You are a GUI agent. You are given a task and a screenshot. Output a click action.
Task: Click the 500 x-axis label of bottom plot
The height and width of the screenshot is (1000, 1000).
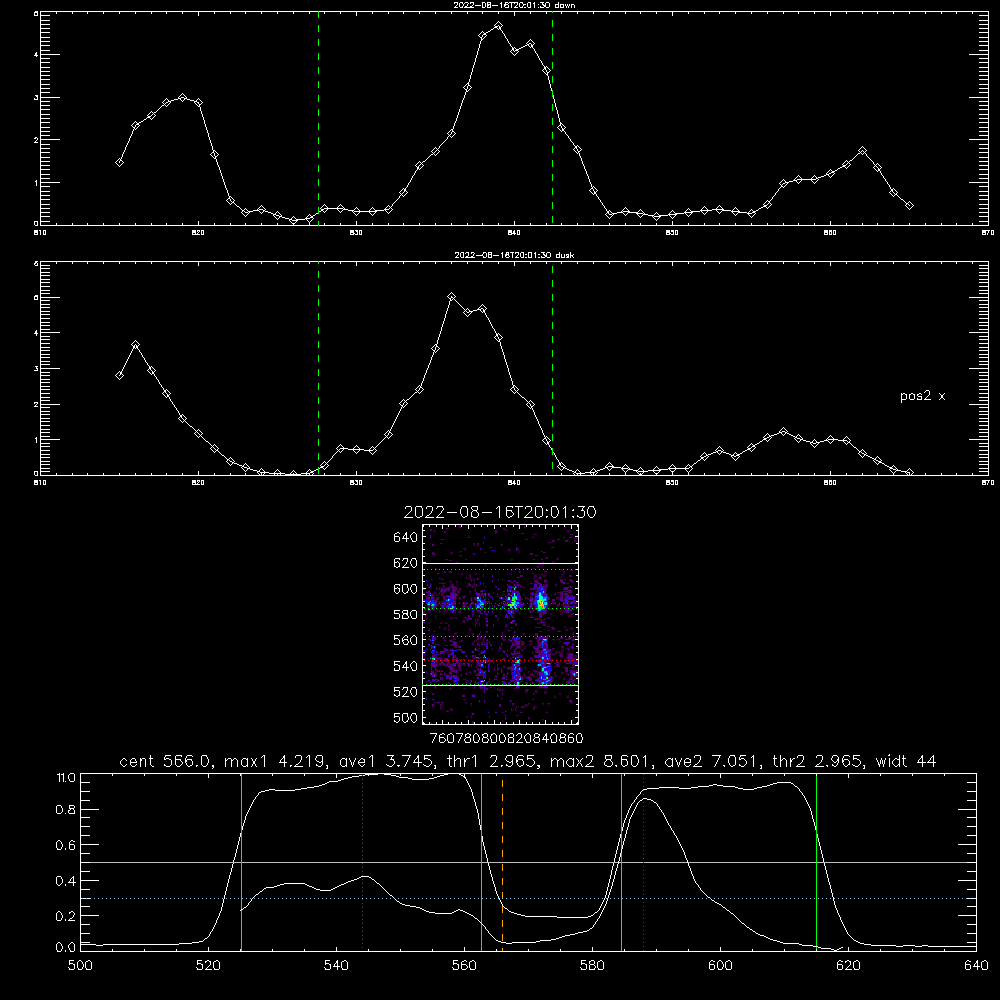click(80, 966)
